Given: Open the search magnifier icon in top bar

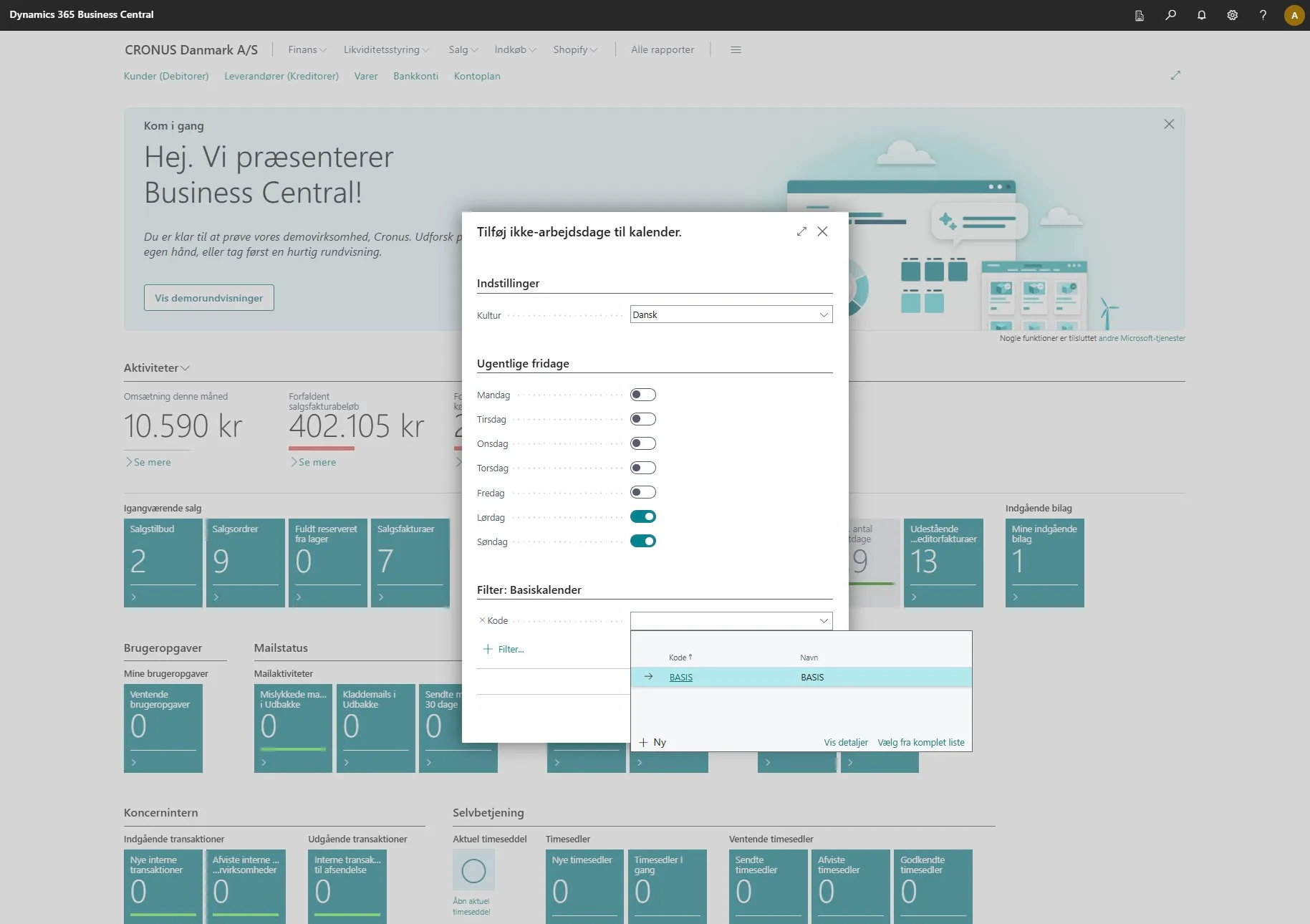Looking at the screenshot, I should click(1170, 15).
